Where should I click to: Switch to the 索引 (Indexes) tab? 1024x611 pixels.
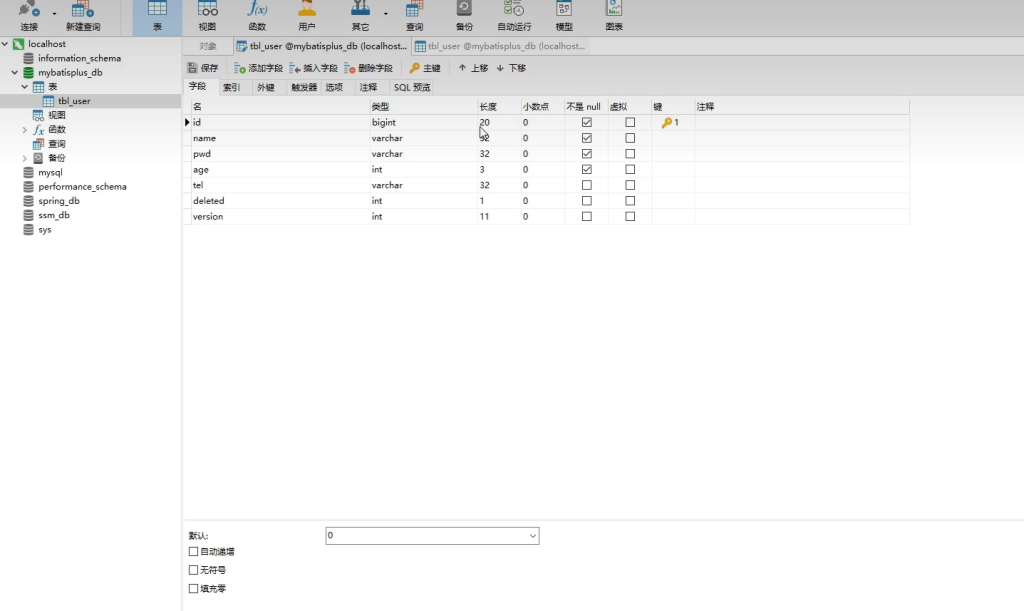pyautogui.click(x=231, y=88)
